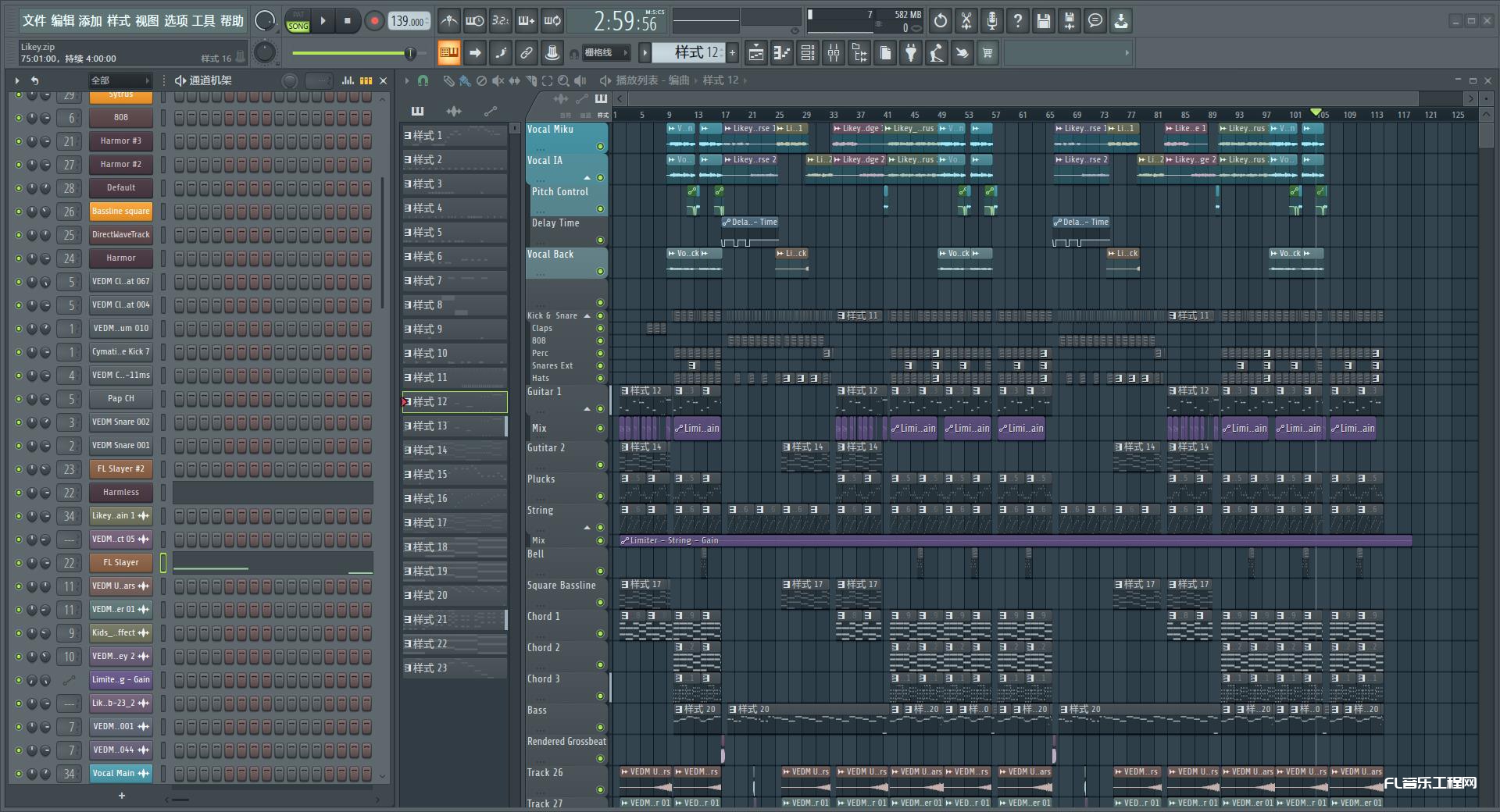1500x812 pixels.
Task: Click the undo history circular arrow icon
Action: [940, 21]
